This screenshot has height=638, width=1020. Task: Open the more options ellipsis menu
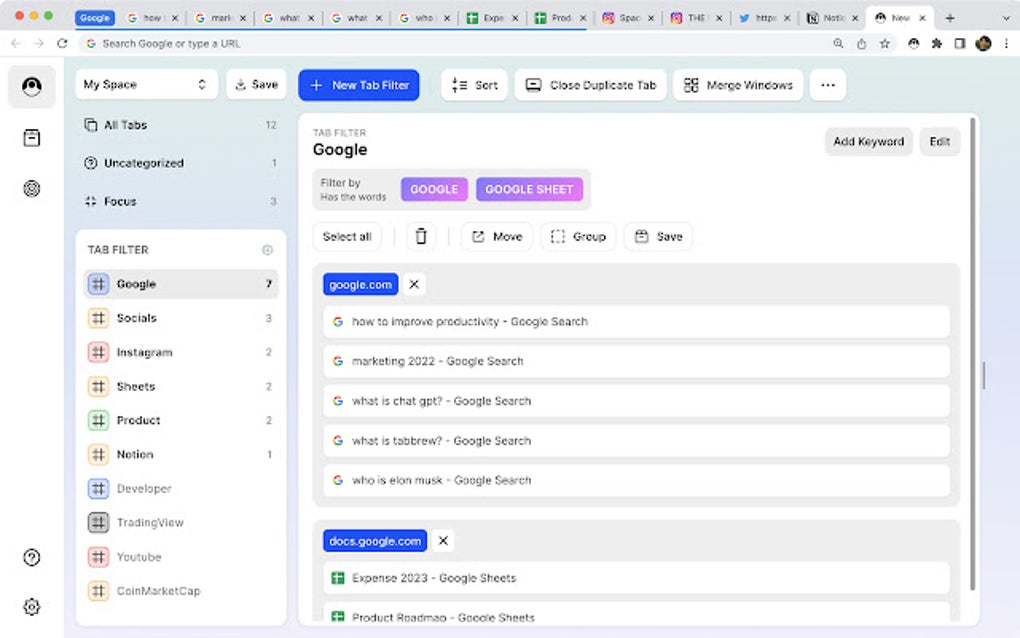(x=827, y=85)
